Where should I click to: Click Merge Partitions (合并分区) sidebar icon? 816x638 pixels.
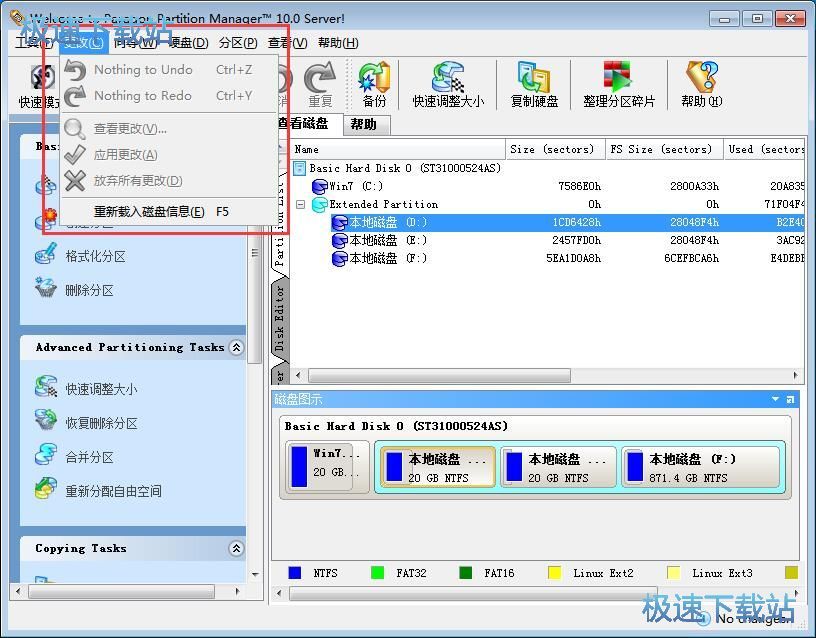click(46, 456)
